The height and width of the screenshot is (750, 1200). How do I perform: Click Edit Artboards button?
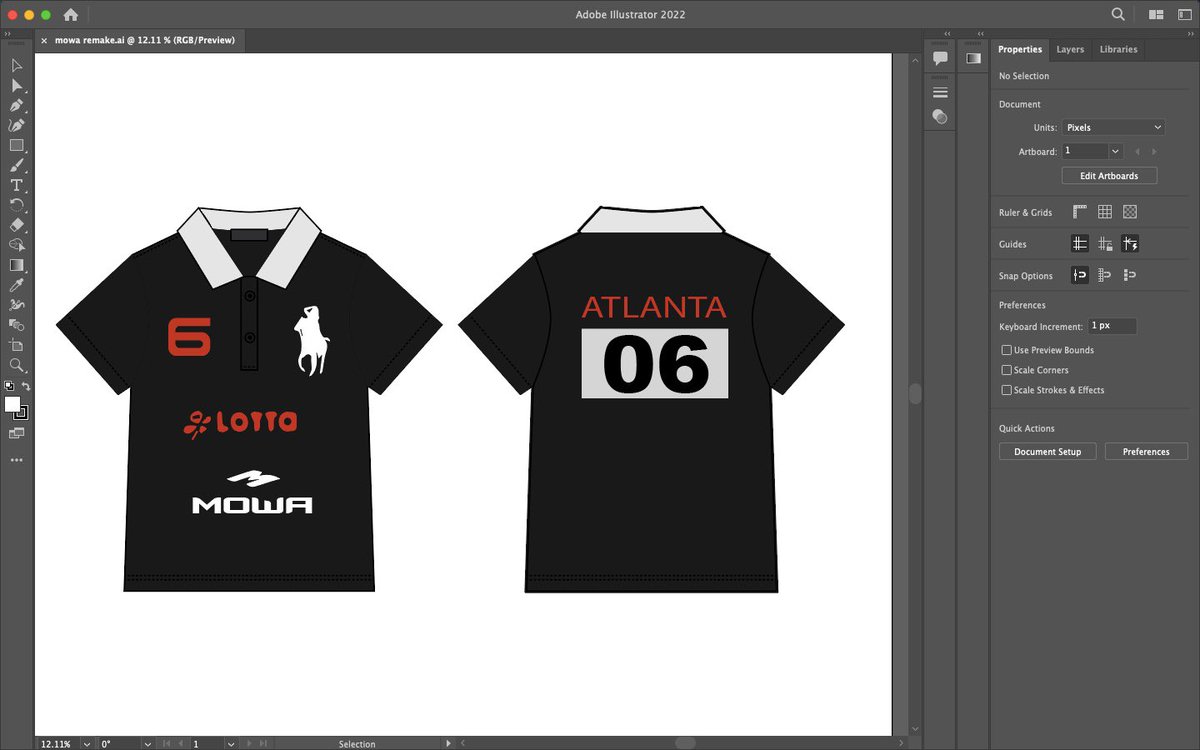click(x=1109, y=176)
